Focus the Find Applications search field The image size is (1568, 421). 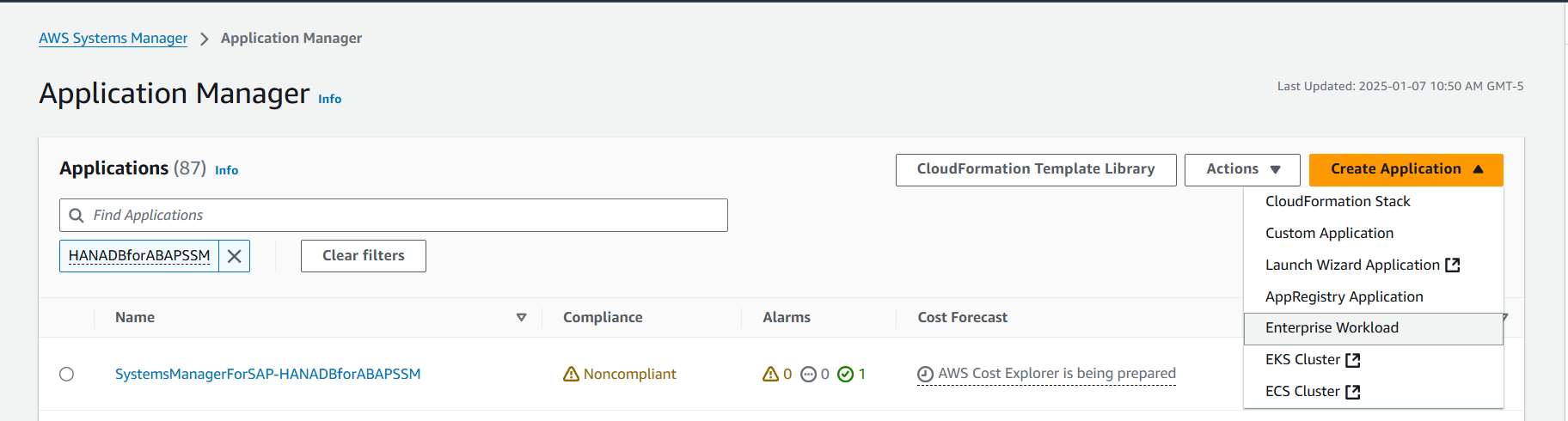pos(404,216)
